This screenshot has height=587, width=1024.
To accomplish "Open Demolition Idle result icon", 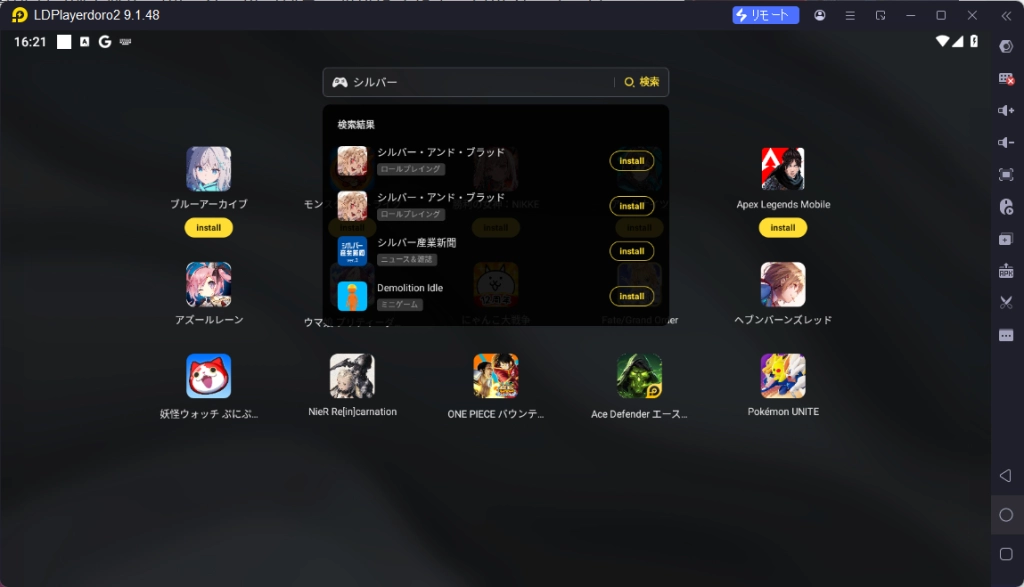I will [x=352, y=296].
